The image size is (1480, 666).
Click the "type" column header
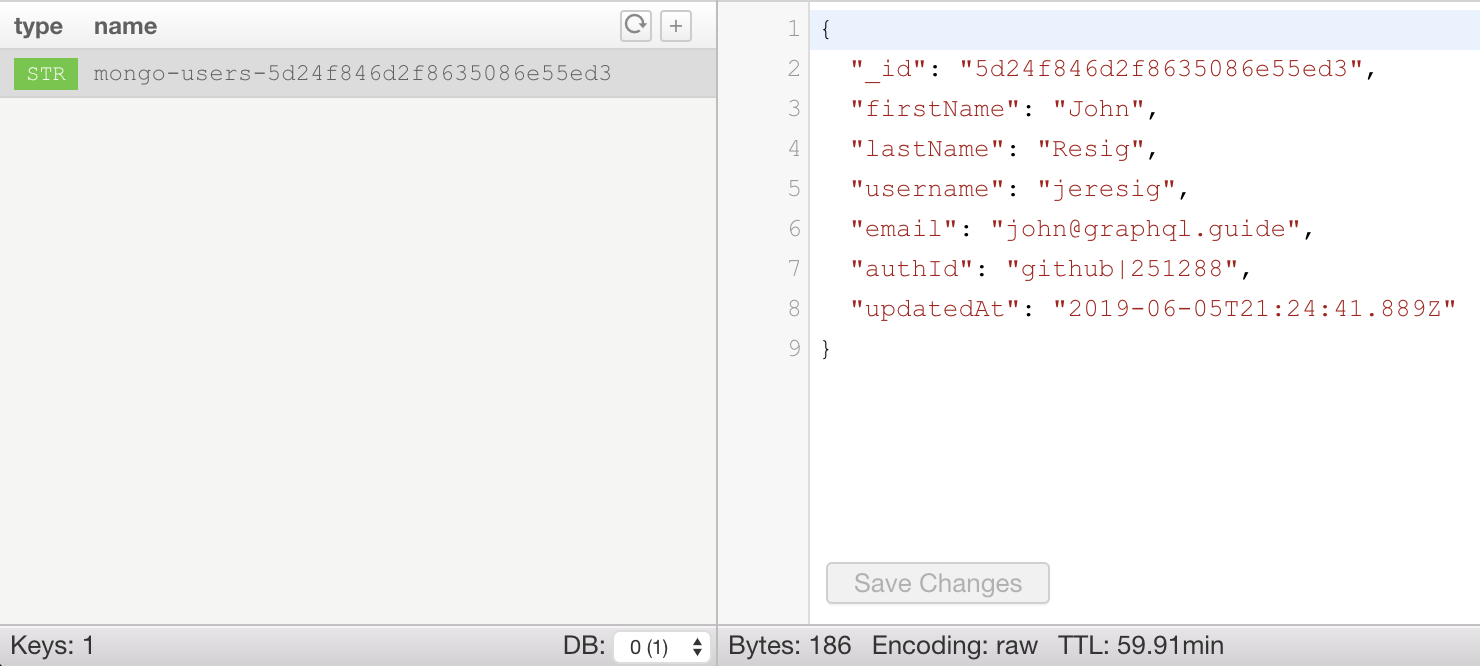(38, 27)
